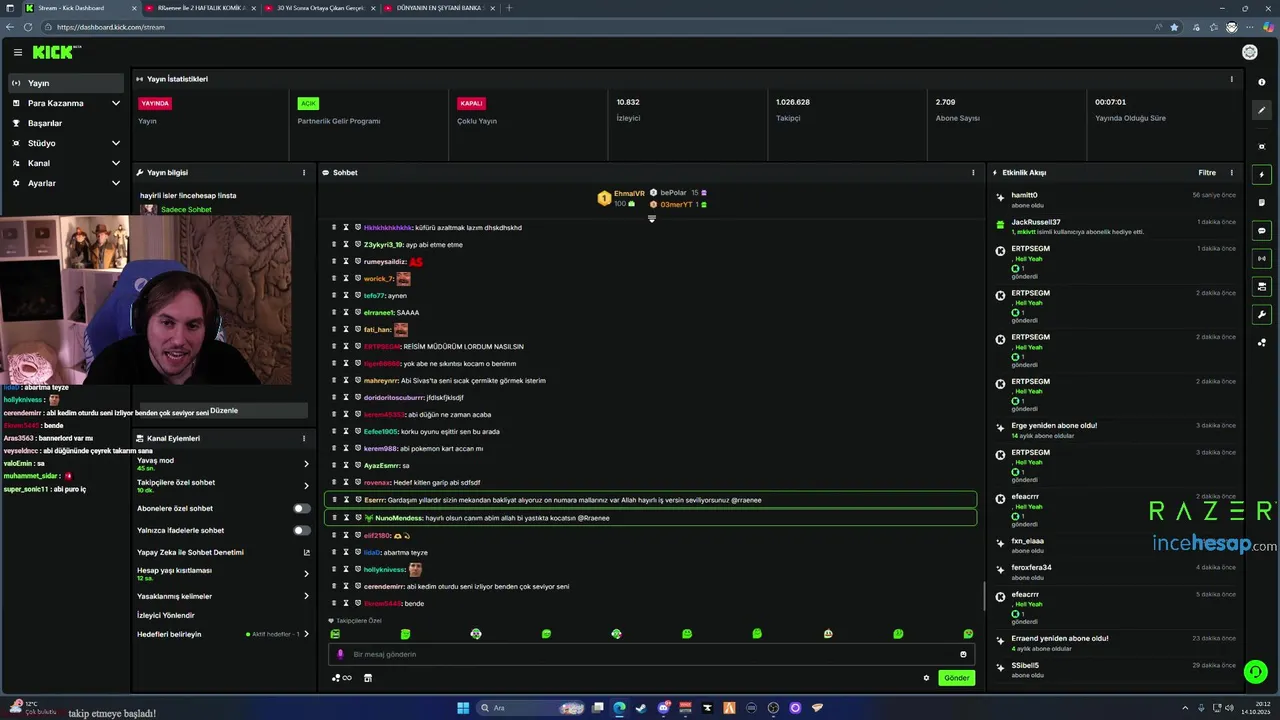Toggle Abonelere özel sohbet switch

(301, 509)
